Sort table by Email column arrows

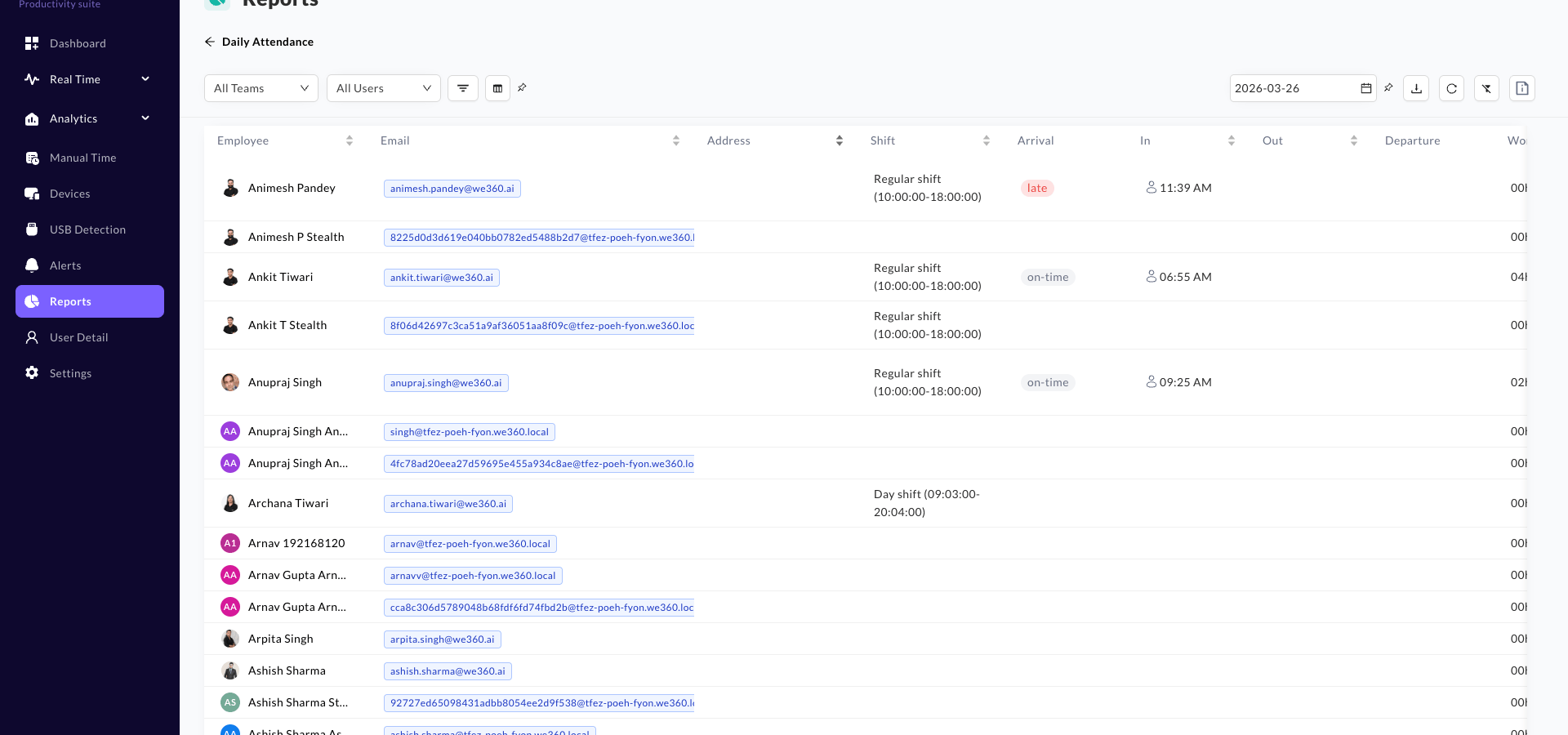point(676,140)
